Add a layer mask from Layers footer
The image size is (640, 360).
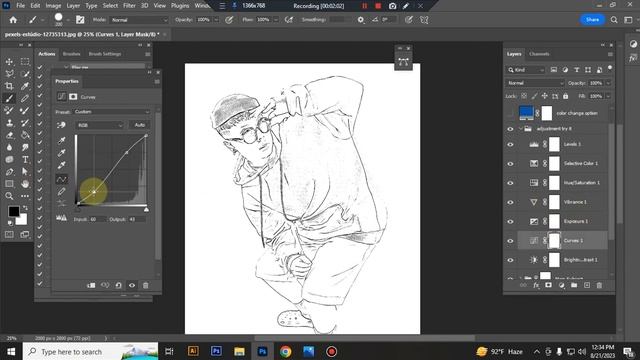point(548,285)
